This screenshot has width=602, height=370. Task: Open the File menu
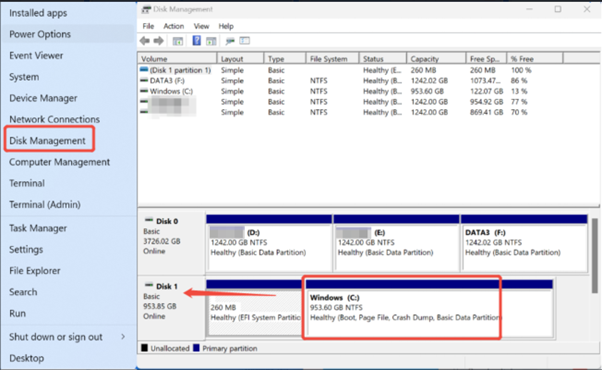pyautogui.click(x=148, y=26)
